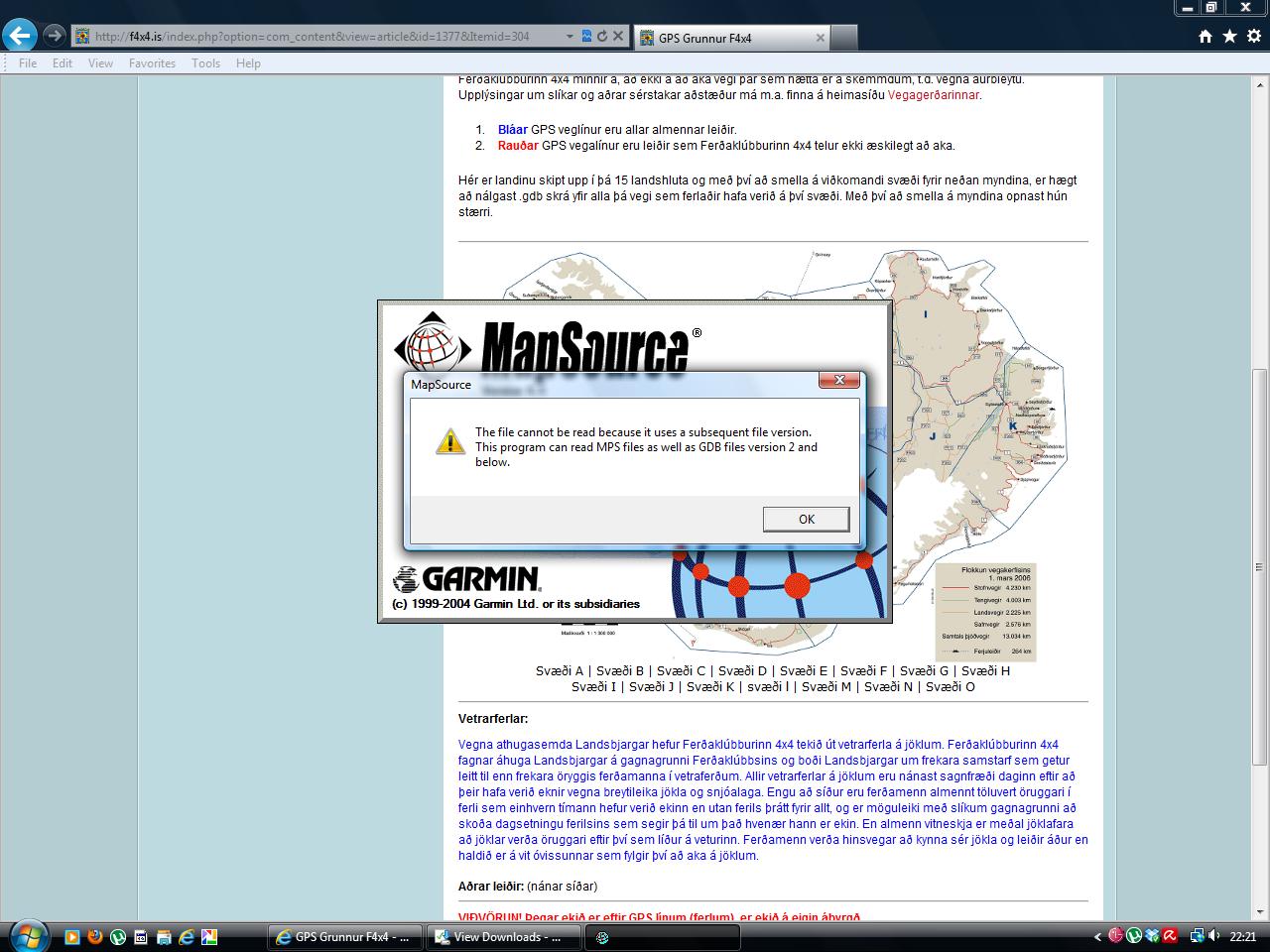Show hidden system tray icons arrow
Viewport: 1270px width, 952px height.
coord(1097,936)
